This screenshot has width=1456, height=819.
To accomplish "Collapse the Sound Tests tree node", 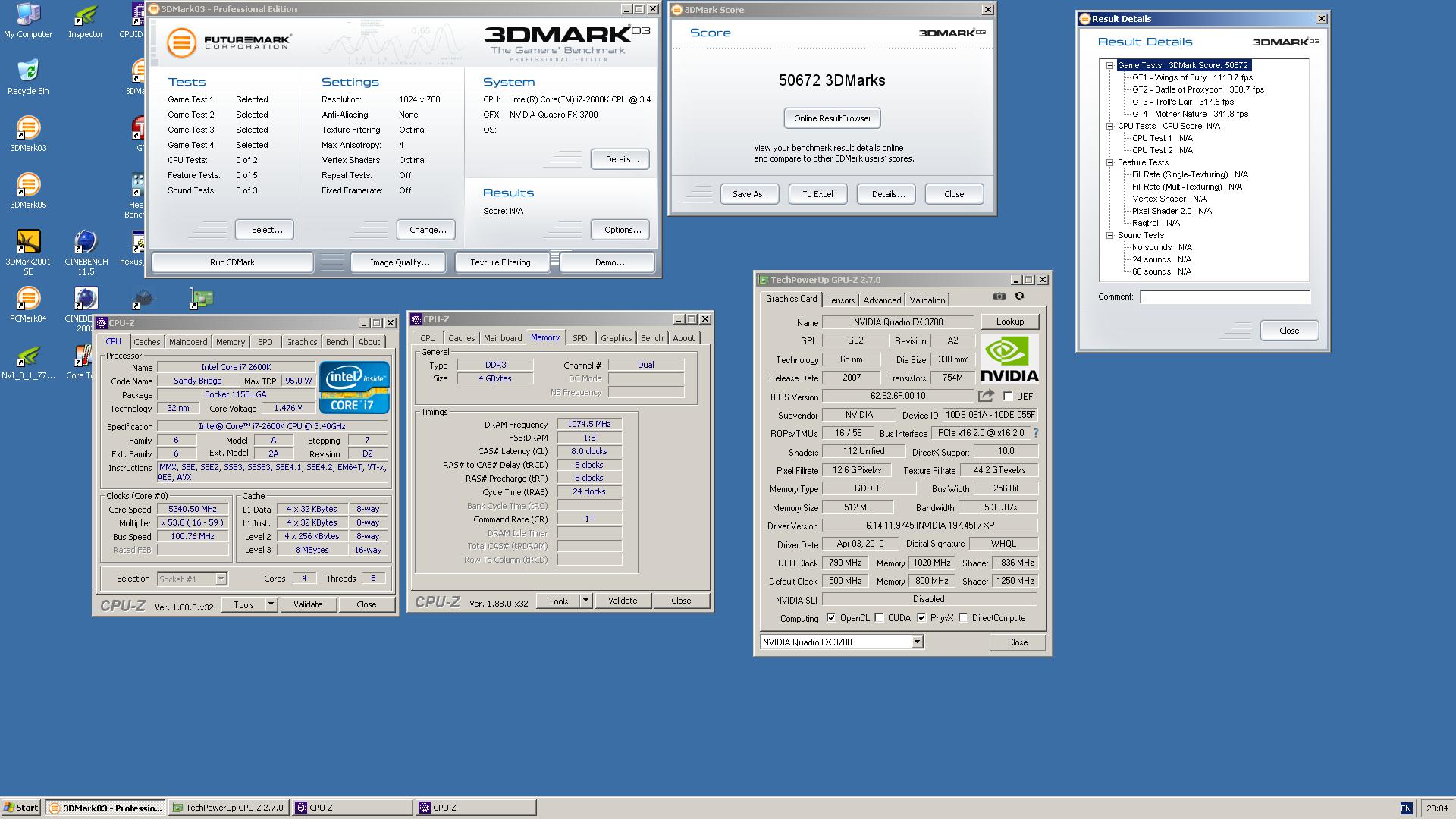I will 1109,235.
